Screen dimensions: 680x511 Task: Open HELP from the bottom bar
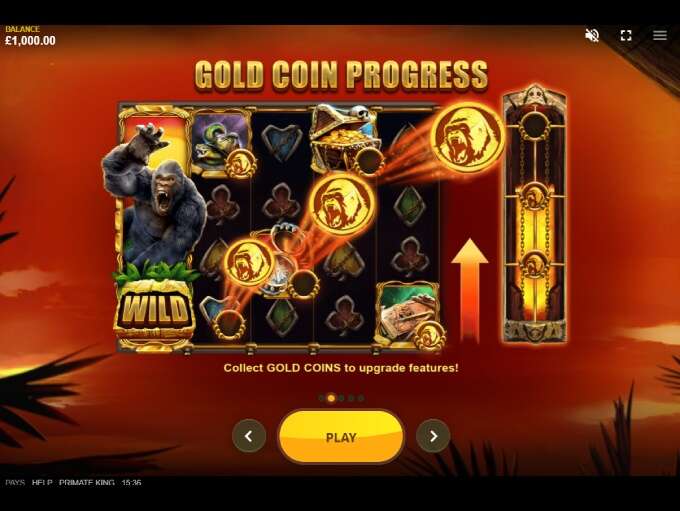[x=42, y=482]
